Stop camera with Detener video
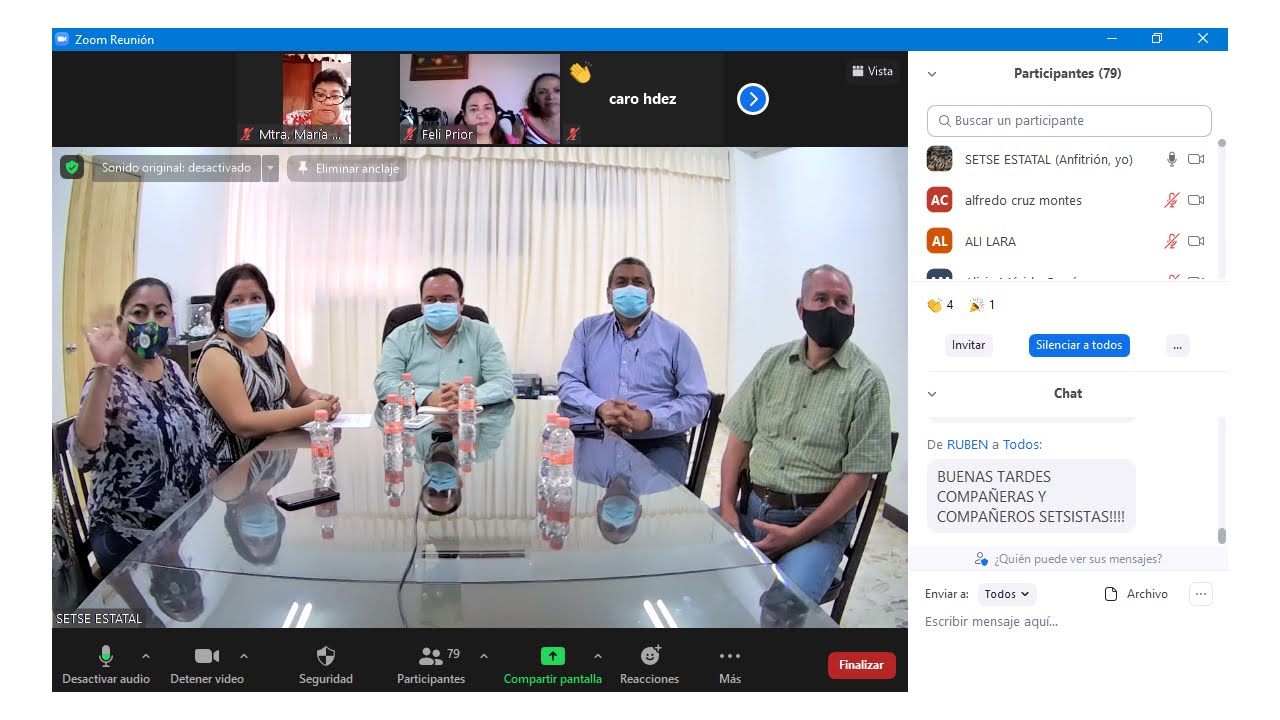This screenshot has height=720, width=1280. coord(207,665)
